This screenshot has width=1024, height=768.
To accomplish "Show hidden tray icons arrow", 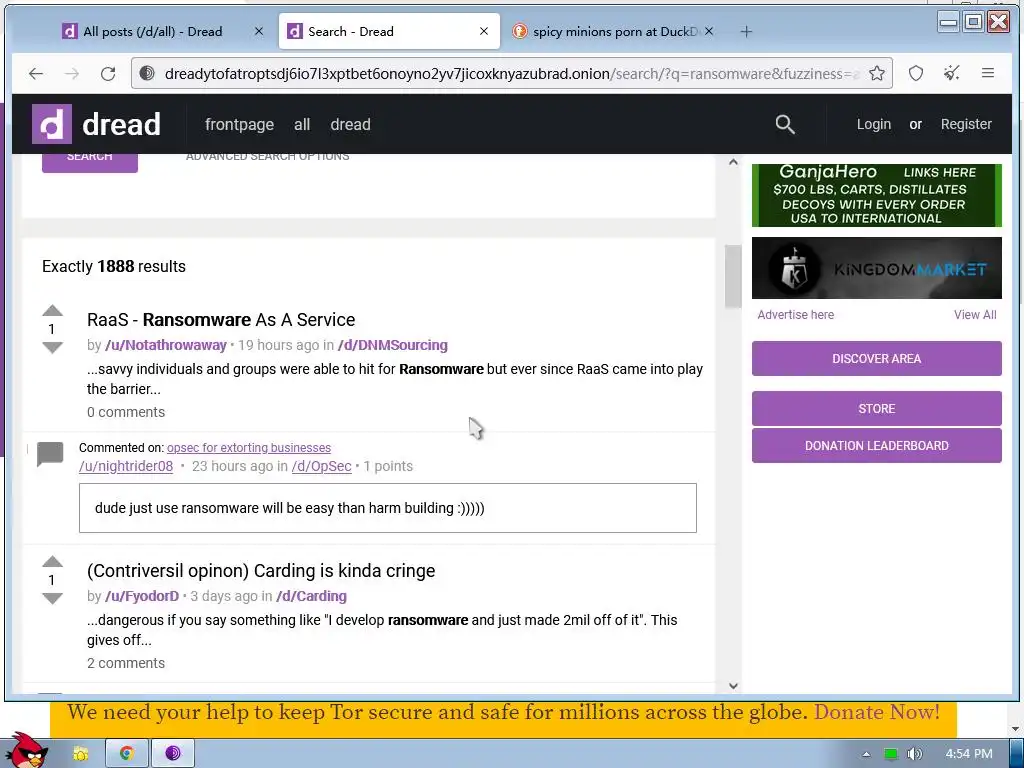I will [x=867, y=754].
